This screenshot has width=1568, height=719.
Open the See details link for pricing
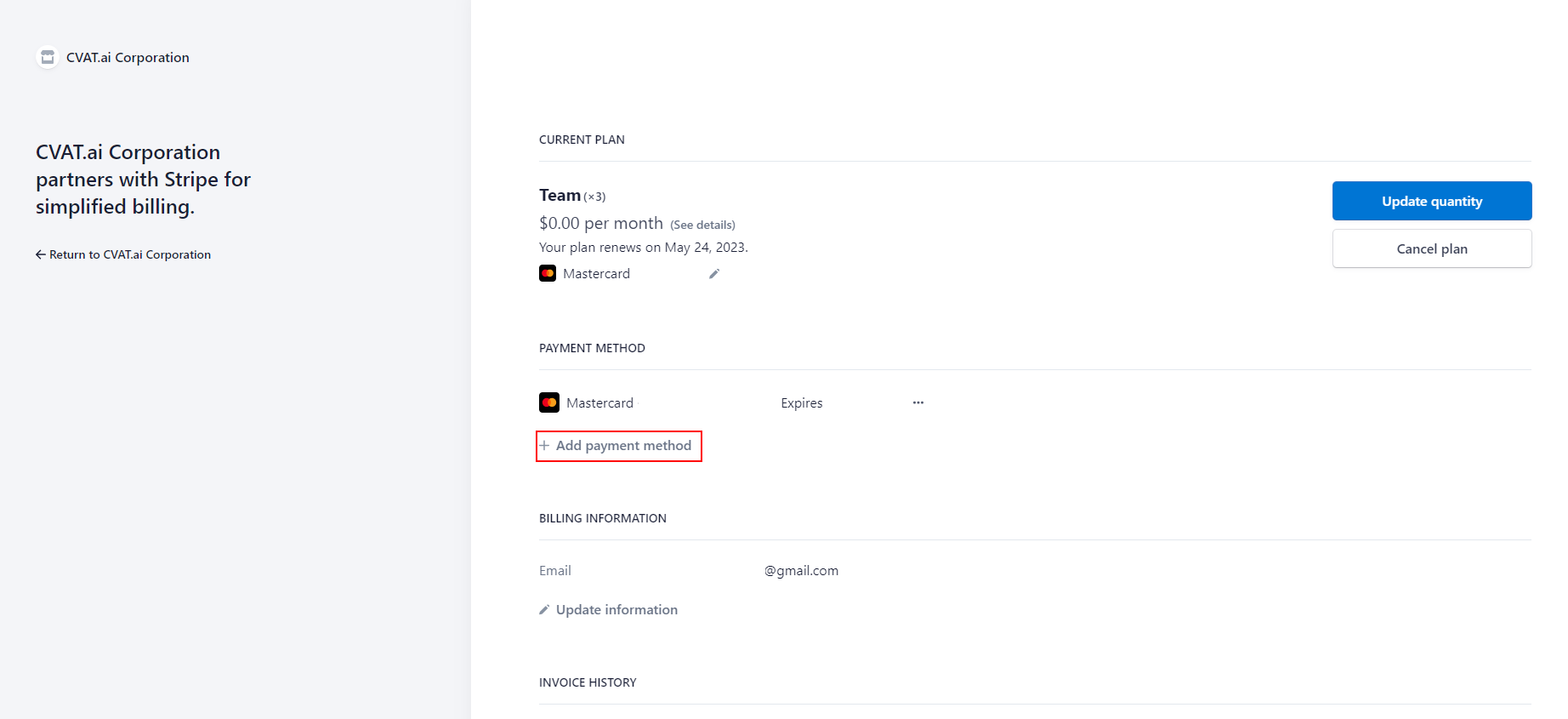702,225
